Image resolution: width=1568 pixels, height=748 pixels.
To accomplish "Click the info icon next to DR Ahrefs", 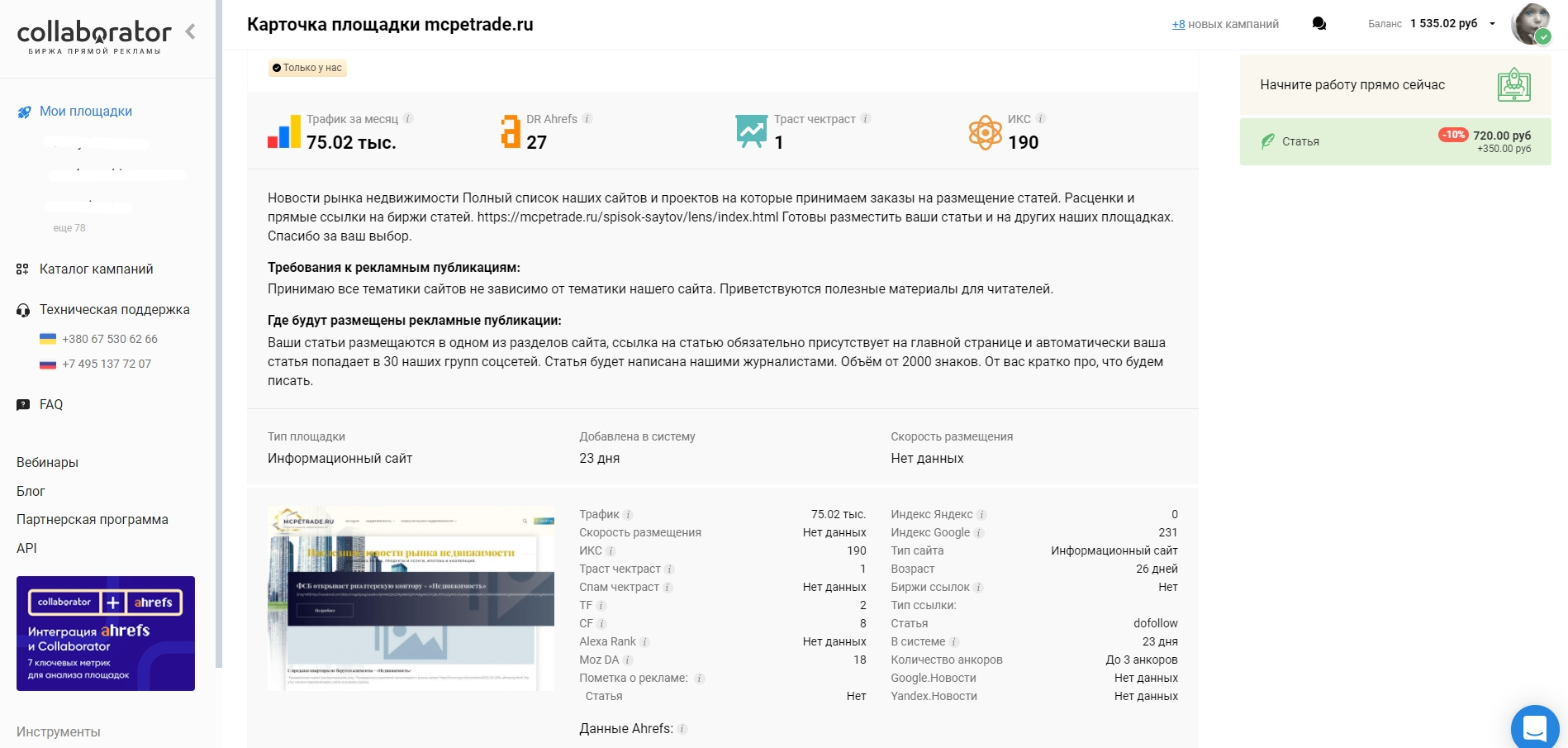I will click(587, 119).
